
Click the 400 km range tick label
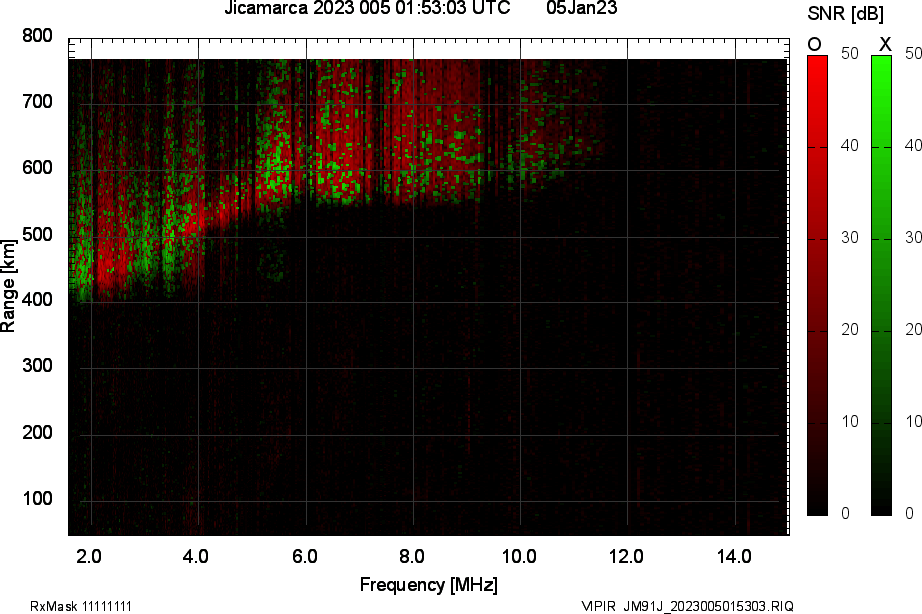pyautogui.click(x=38, y=299)
